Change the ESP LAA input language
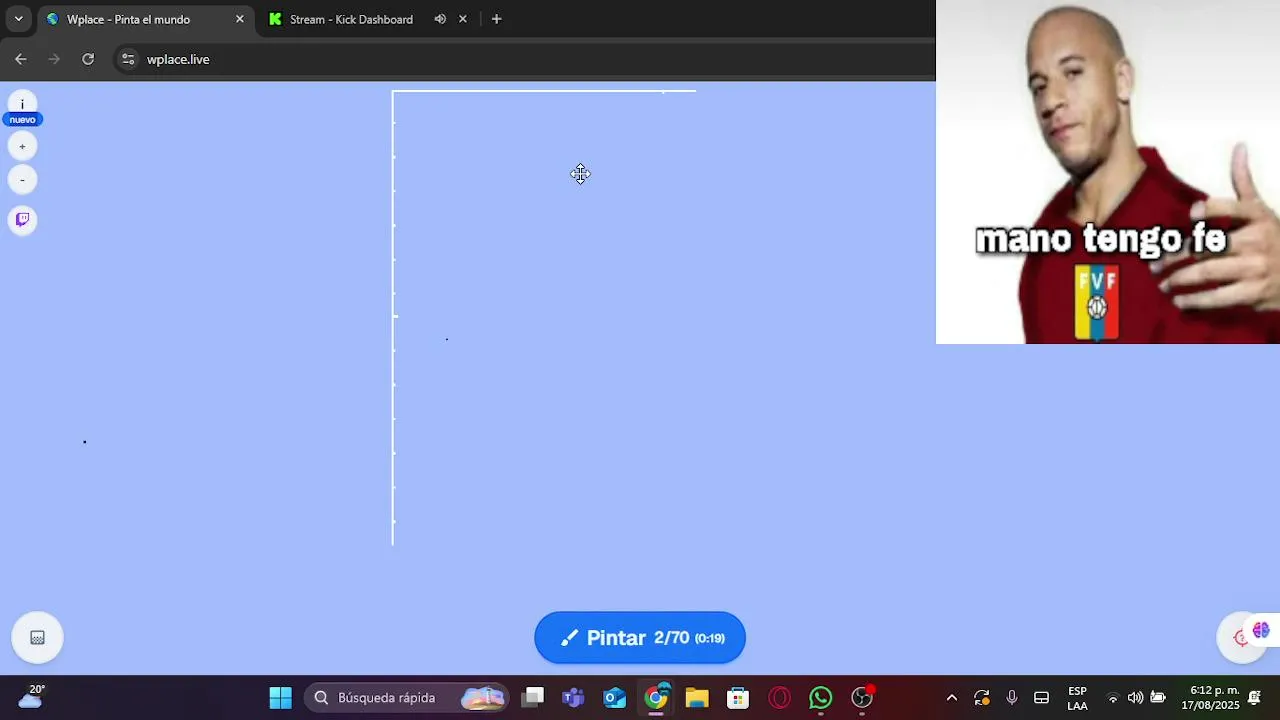Image resolution: width=1280 pixels, height=720 pixels. click(x=1077, y=698)
